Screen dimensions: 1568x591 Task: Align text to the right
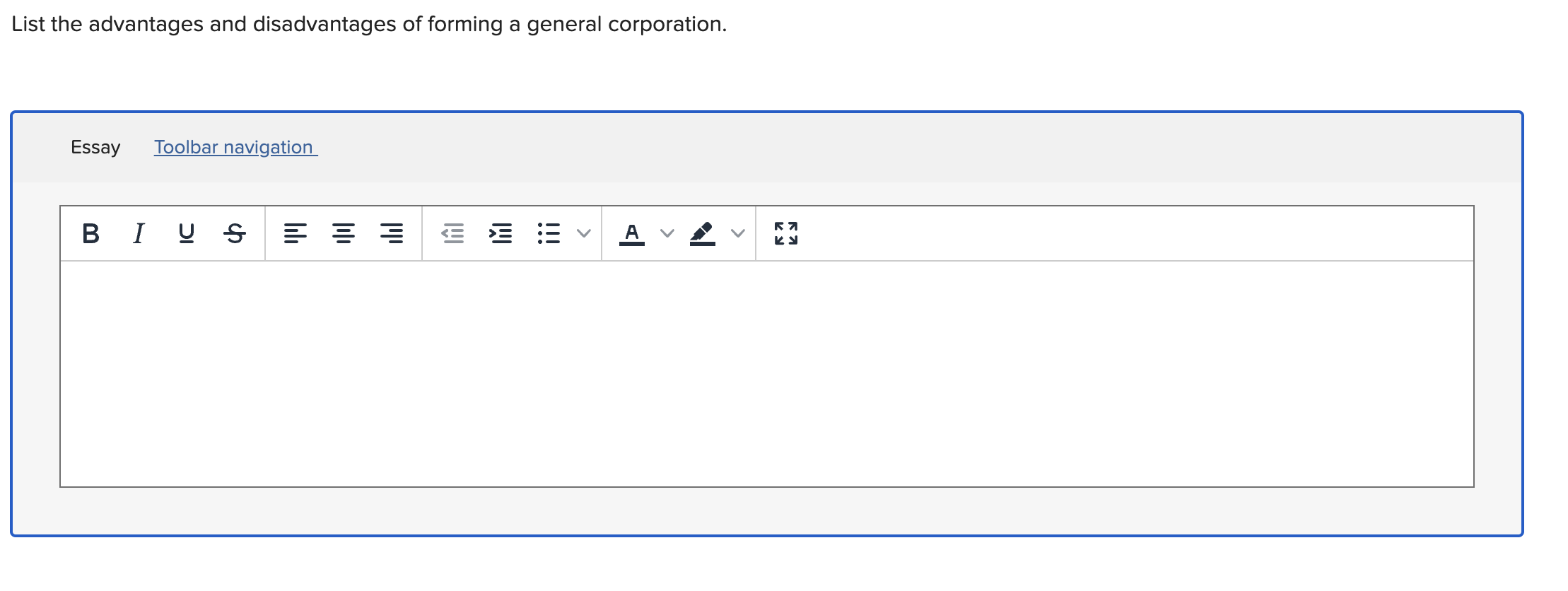tap(392, 233)
